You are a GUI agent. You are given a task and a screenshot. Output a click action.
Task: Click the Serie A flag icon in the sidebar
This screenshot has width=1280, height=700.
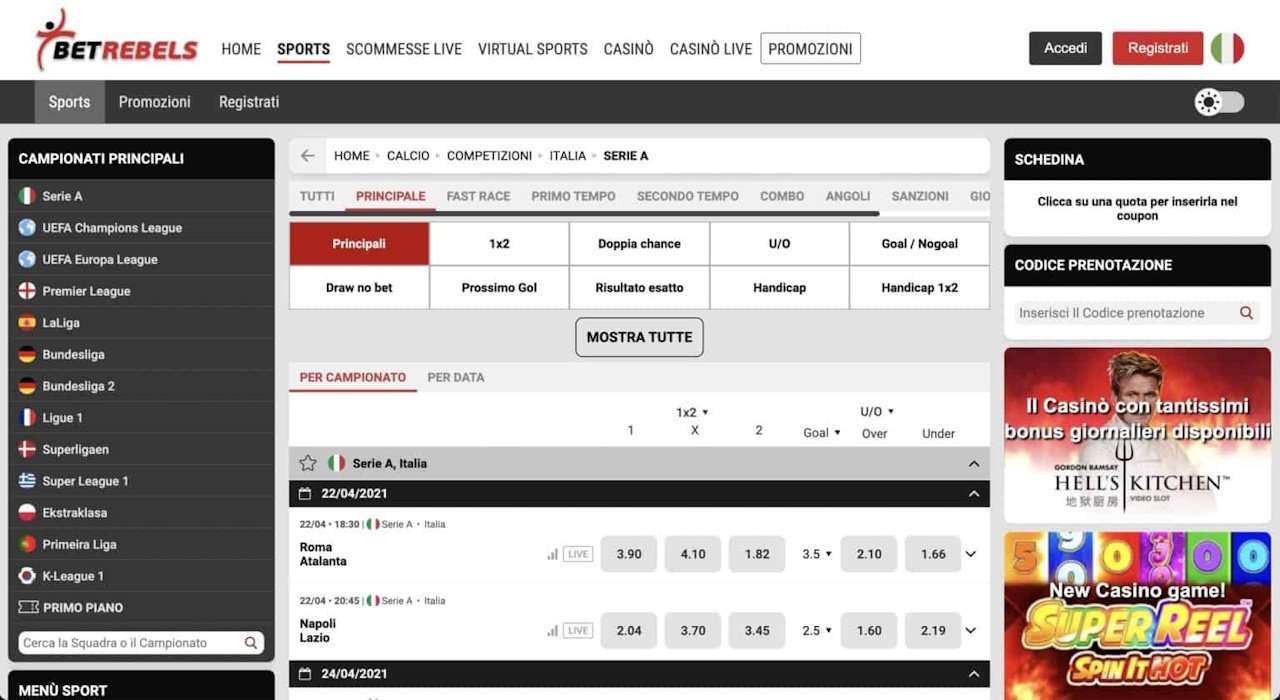(27, 196)
